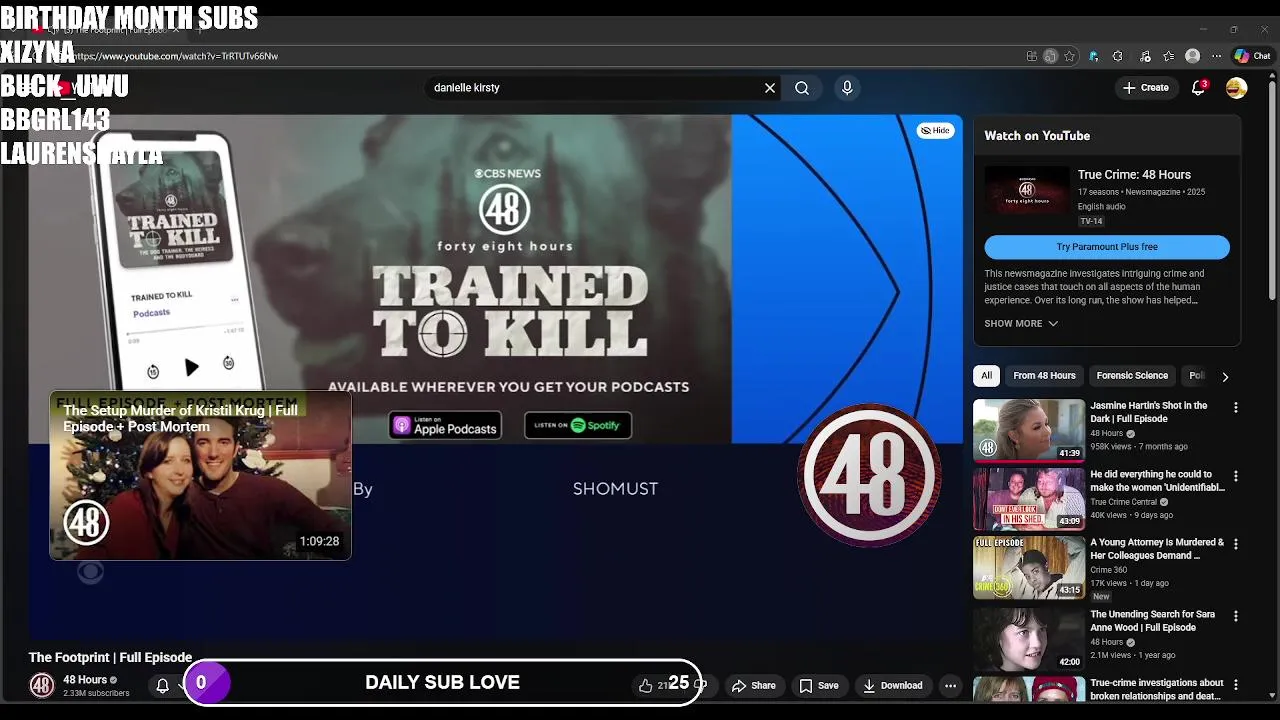Click Try Paramount Plus free button

(x=1107, y=247)
